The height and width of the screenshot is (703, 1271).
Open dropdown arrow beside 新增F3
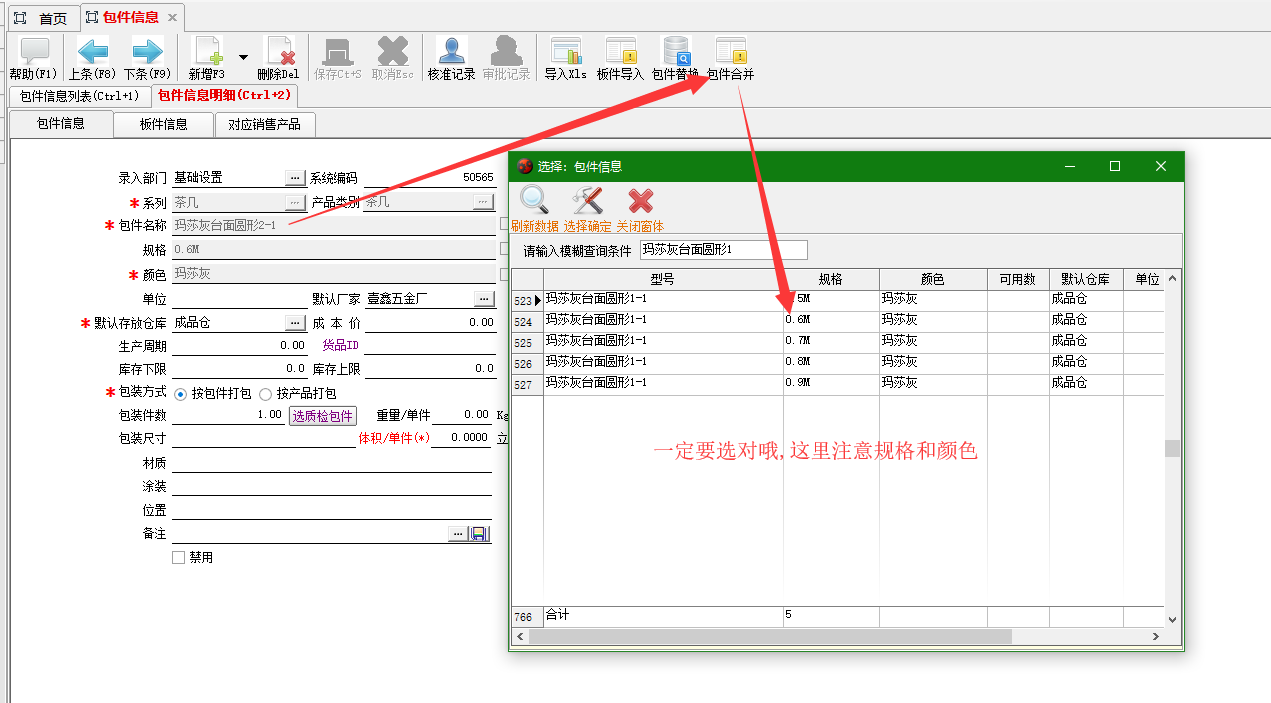[x=243, y=58]
